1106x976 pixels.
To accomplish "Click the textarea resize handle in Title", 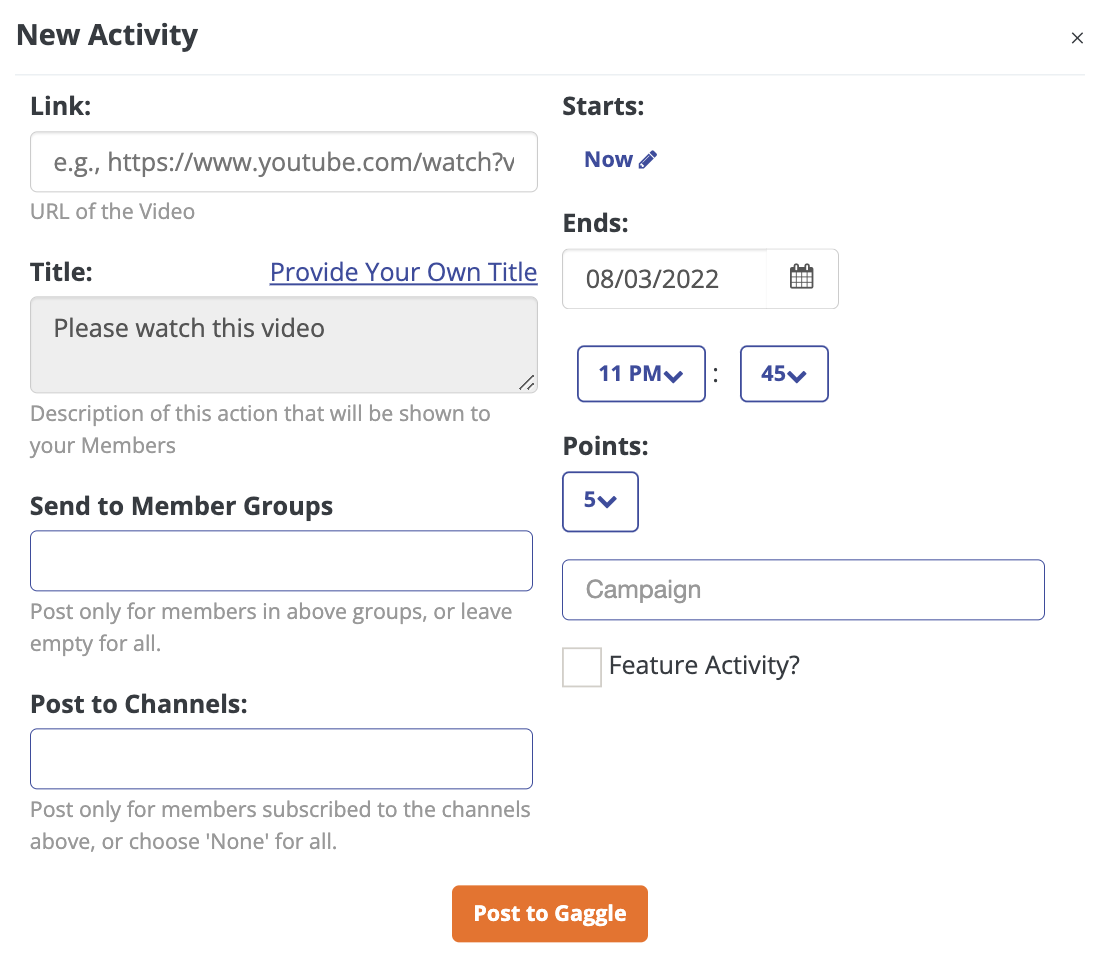I will (527, 383).
